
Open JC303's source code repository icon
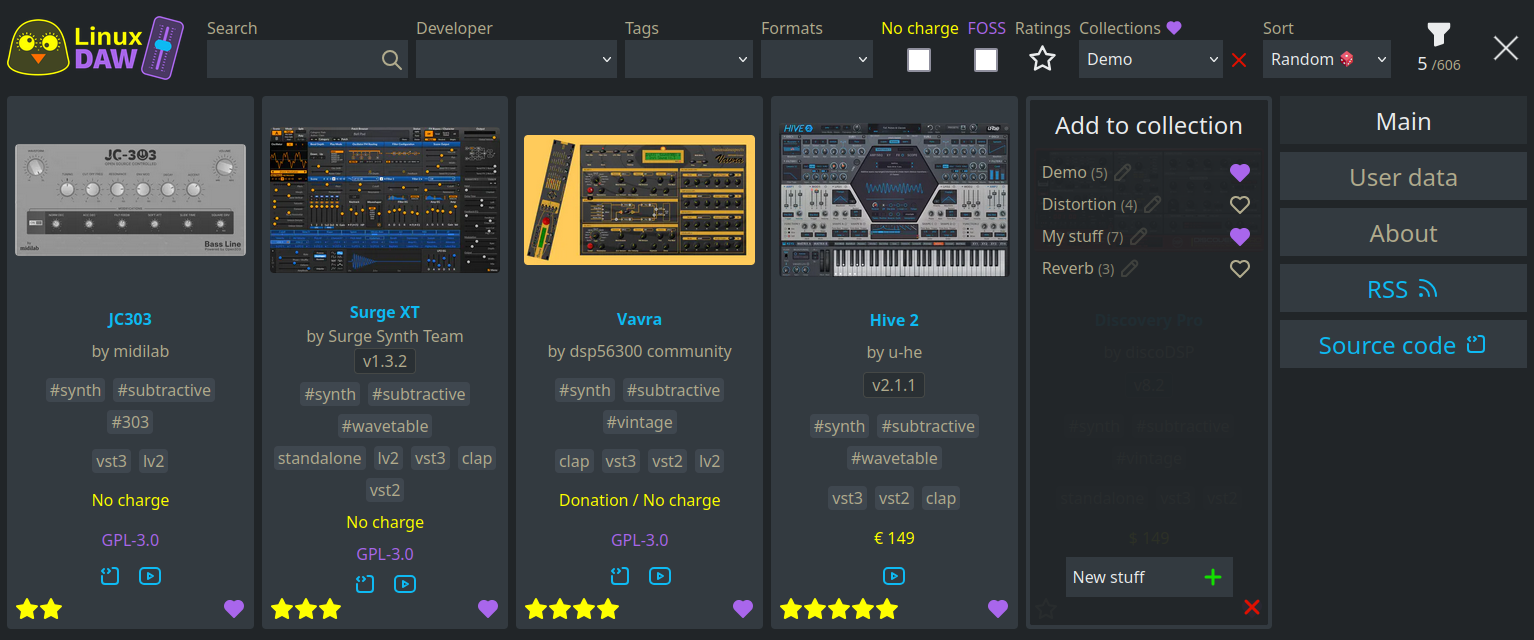click(109, 576)
